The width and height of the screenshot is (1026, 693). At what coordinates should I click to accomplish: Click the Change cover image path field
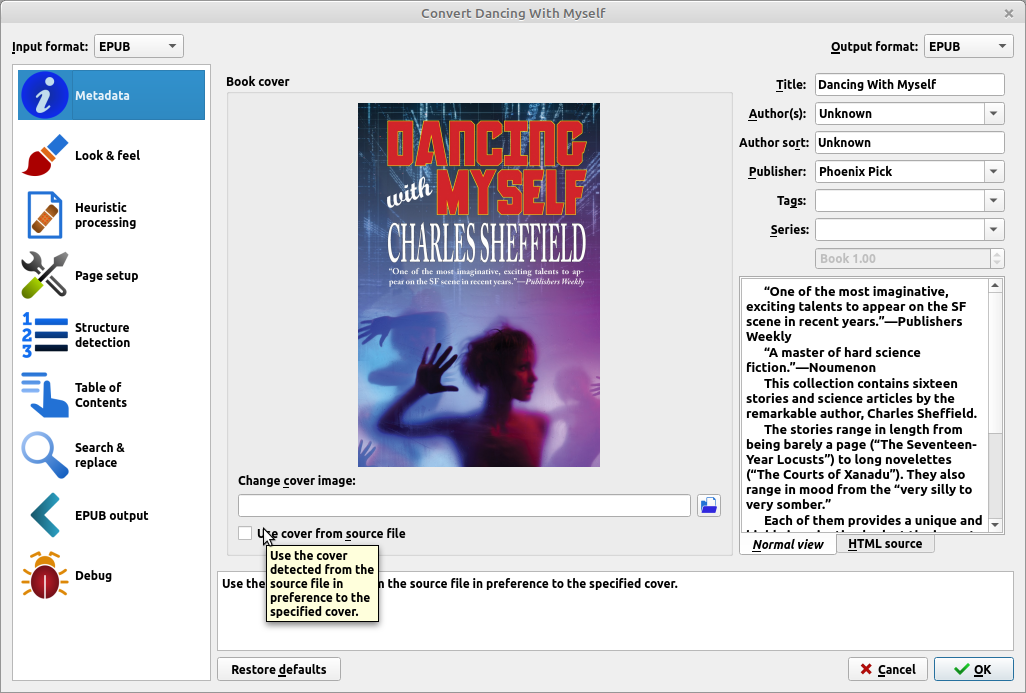(x=464, y=505)
